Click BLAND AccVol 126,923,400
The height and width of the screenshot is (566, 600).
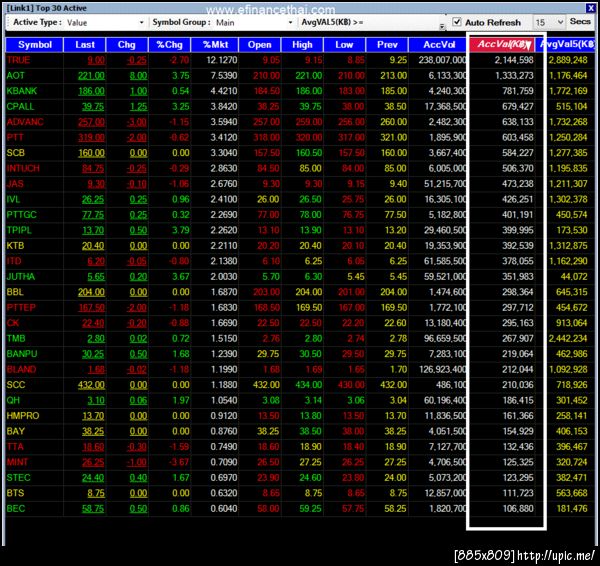443,370
